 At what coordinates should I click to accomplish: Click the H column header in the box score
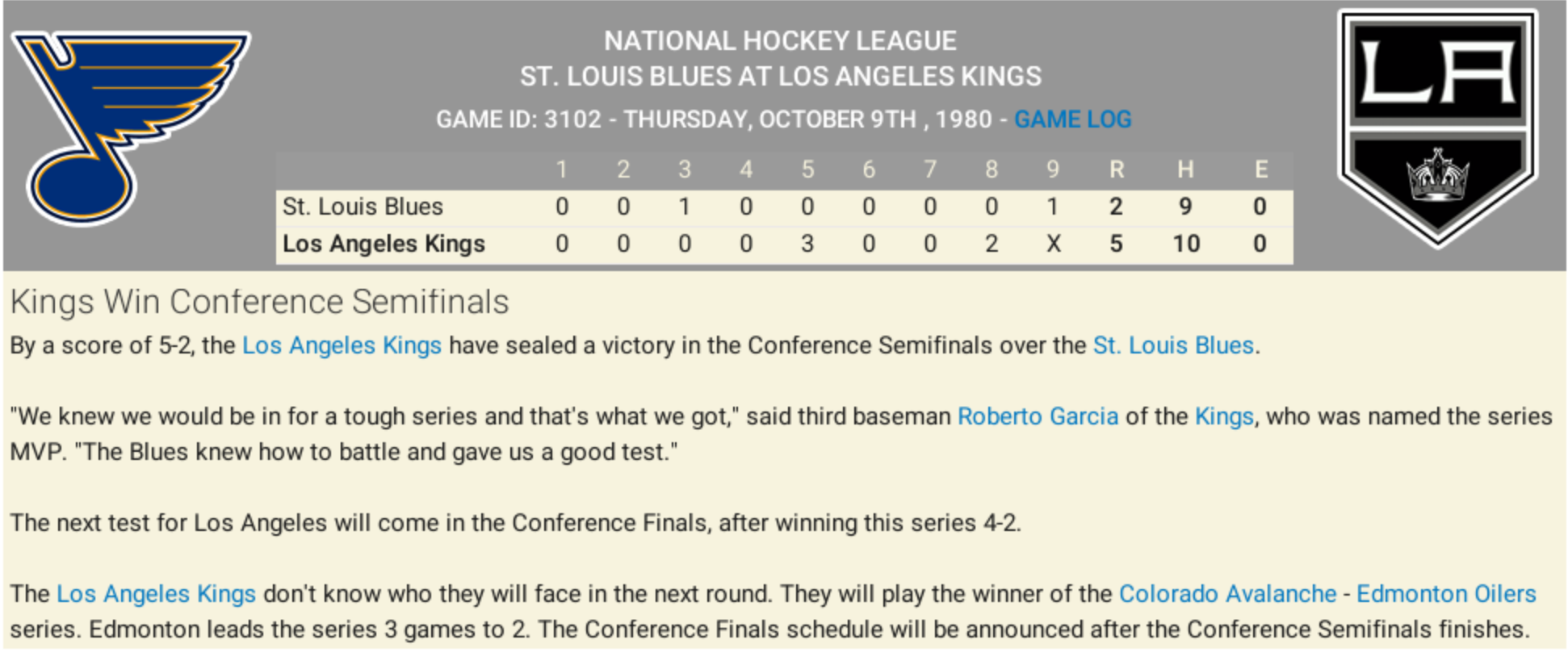click(x=1185, y=169)
